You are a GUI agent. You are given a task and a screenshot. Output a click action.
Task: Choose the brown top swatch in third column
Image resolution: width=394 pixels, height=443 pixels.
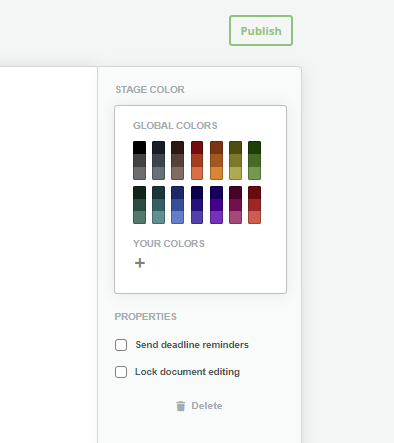(x=177, y=147)
